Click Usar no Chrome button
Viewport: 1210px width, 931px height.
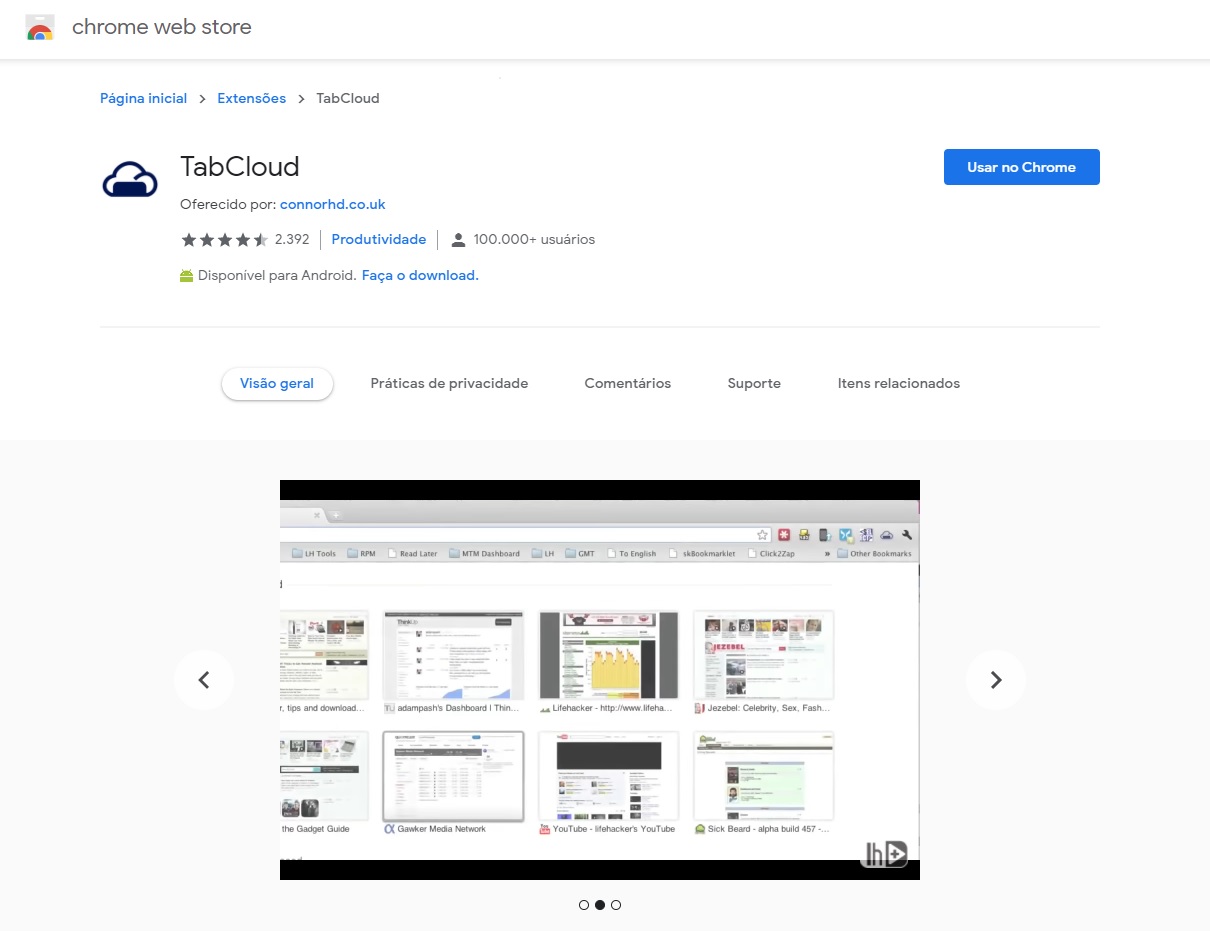pyautogui.click(x=1021, y=167)
